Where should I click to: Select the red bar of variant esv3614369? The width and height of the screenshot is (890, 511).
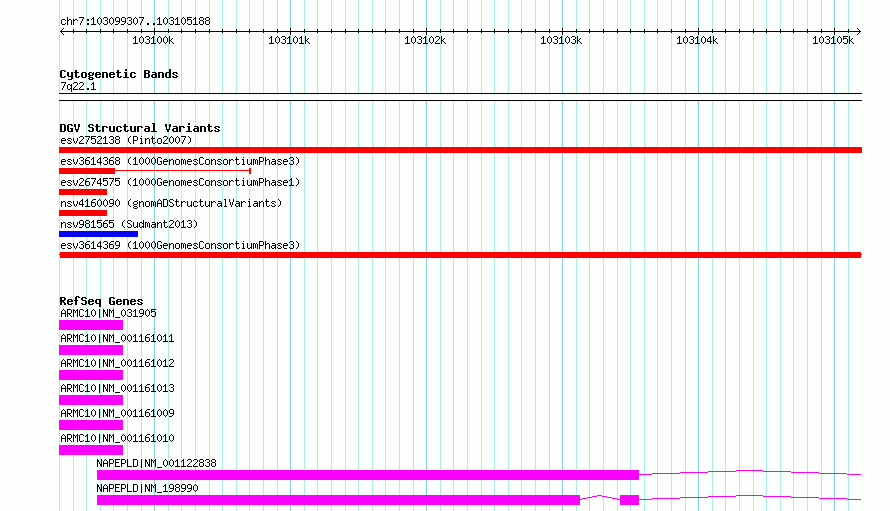tap(460, 255)
